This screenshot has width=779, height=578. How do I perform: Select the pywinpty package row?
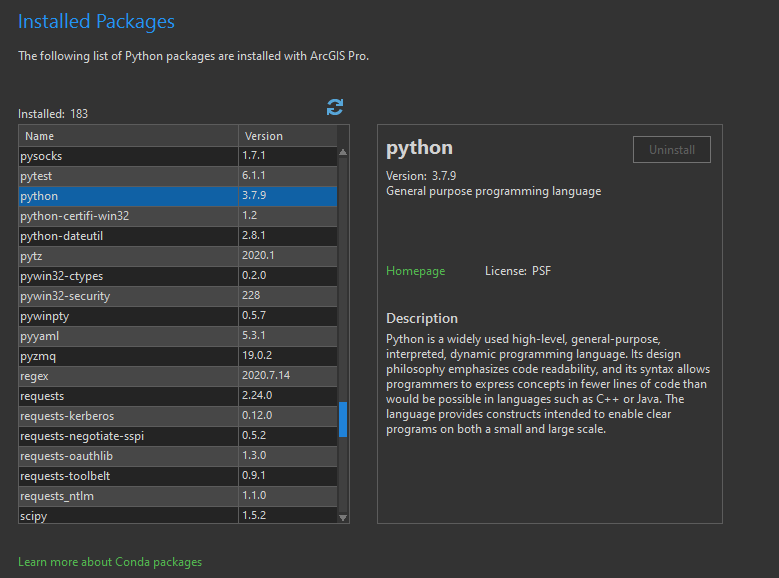[x=178, y=316]
